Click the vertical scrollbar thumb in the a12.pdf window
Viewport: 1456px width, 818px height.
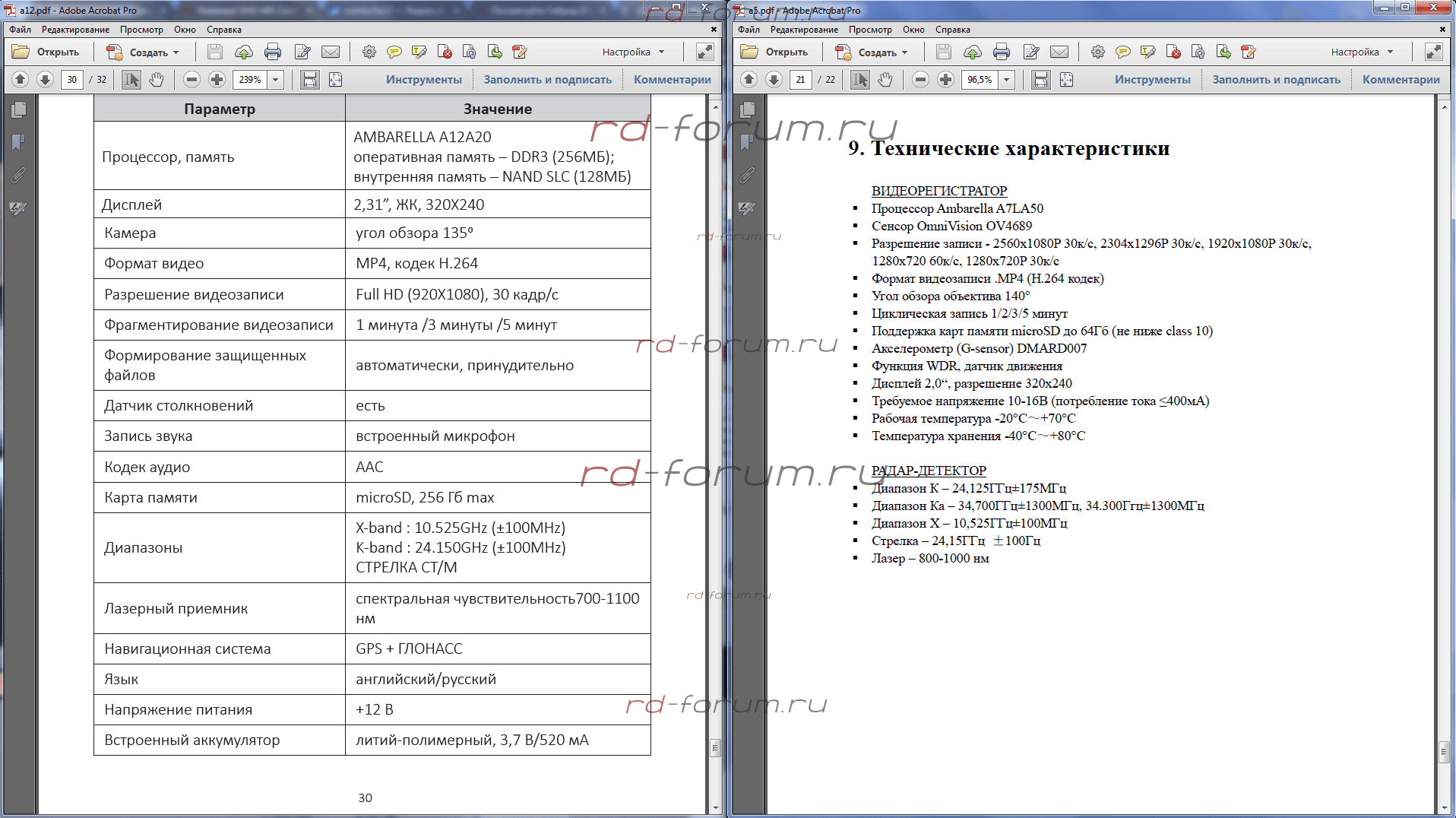714,748
